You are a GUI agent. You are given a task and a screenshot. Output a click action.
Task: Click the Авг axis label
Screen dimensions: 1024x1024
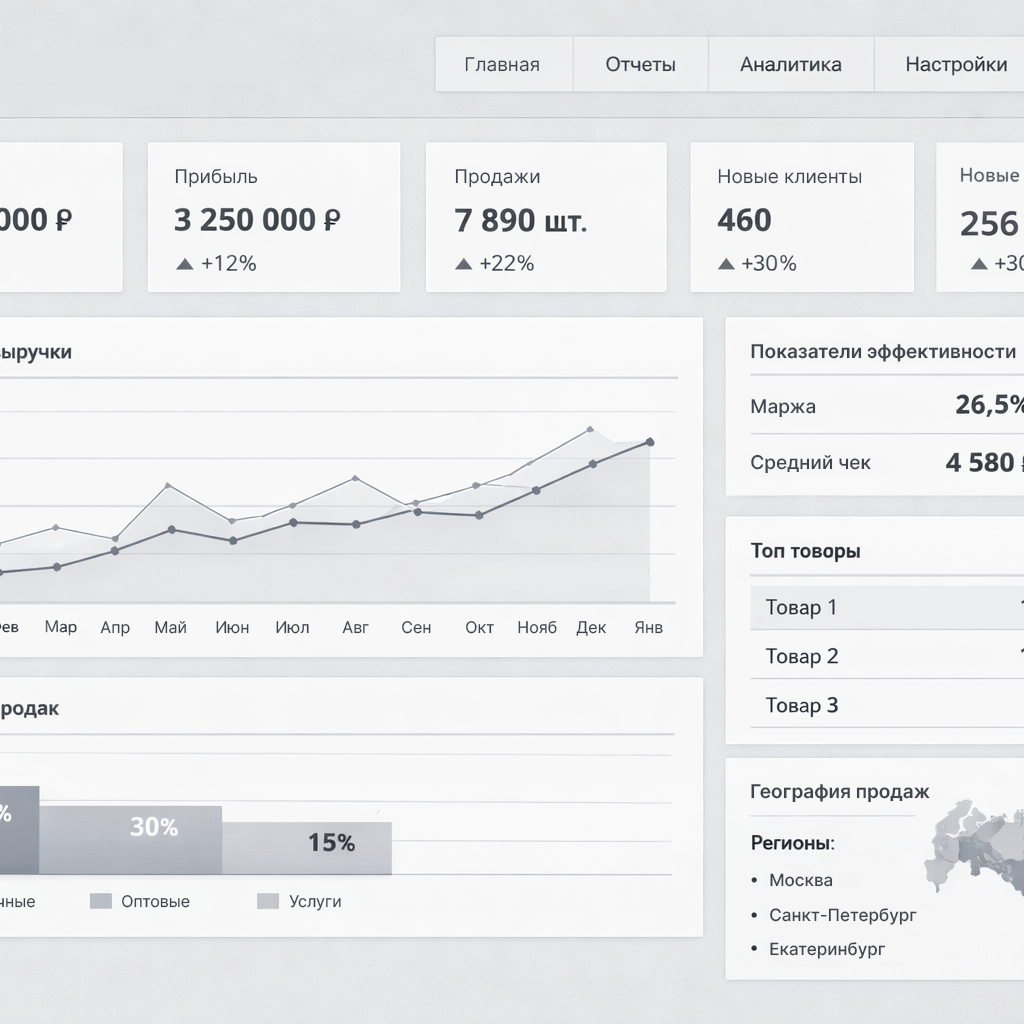click(x=355, y=628)
